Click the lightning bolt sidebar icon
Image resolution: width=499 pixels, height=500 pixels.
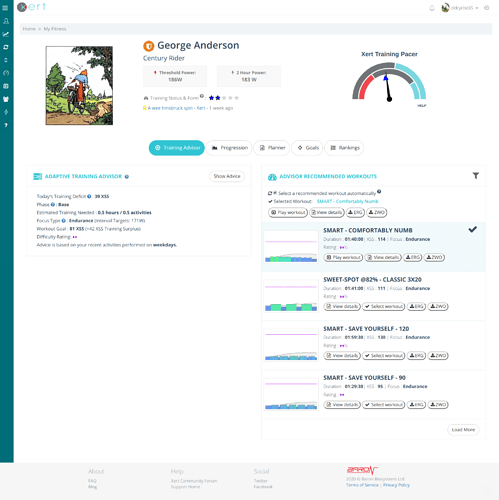point(6,112)
